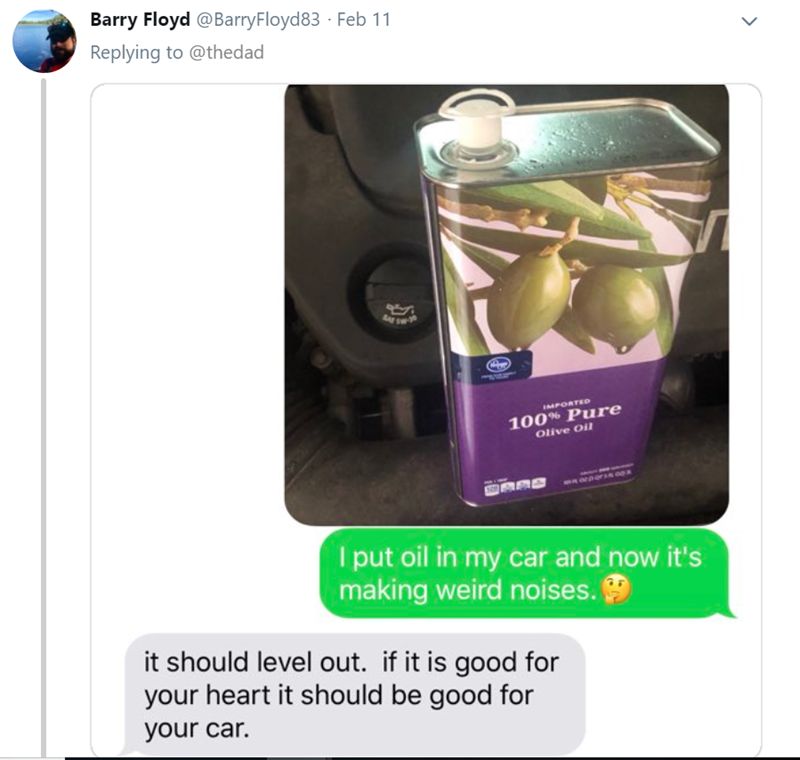Click the thinking face emoji
800x760 pixels.
pos(616,590)
